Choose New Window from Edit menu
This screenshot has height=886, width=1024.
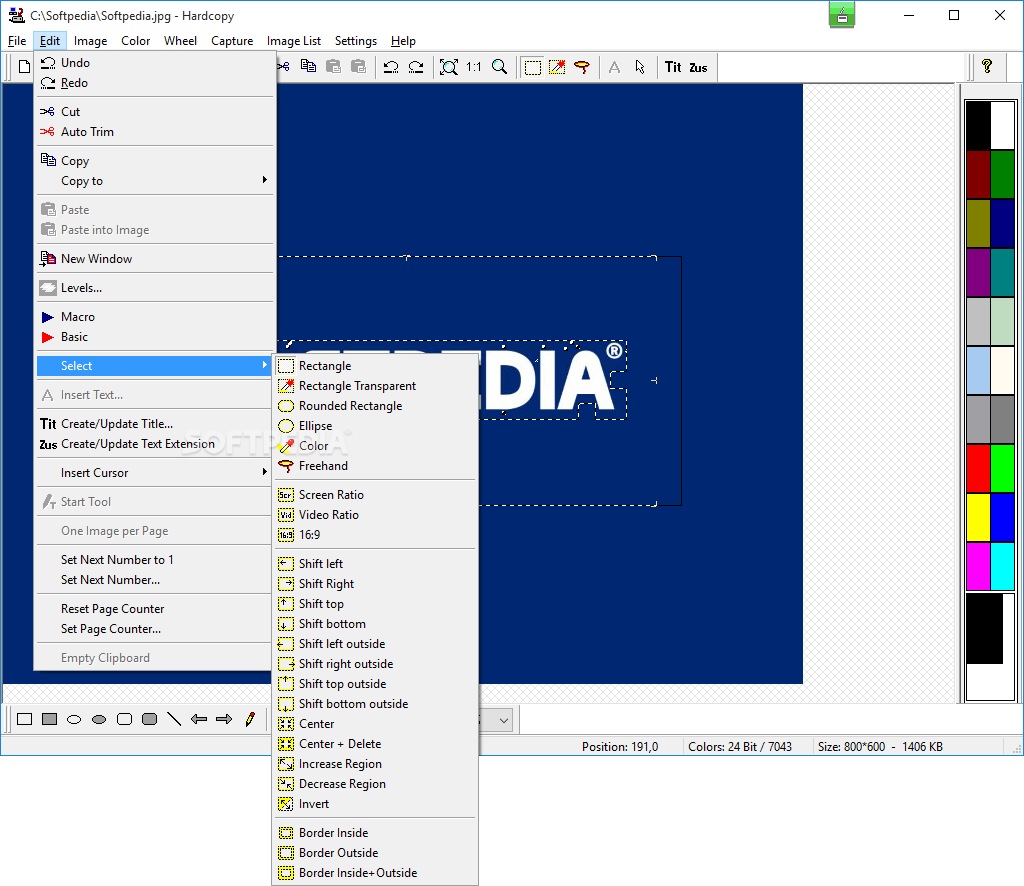154,259
